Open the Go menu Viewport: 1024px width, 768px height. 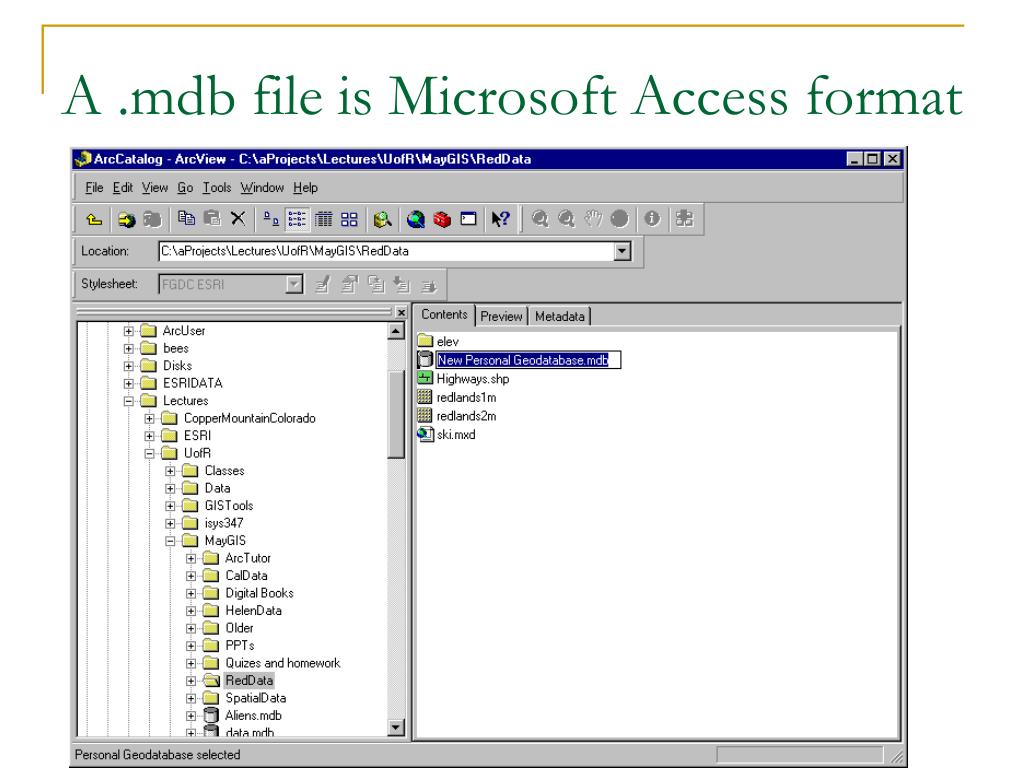point(185,187)
